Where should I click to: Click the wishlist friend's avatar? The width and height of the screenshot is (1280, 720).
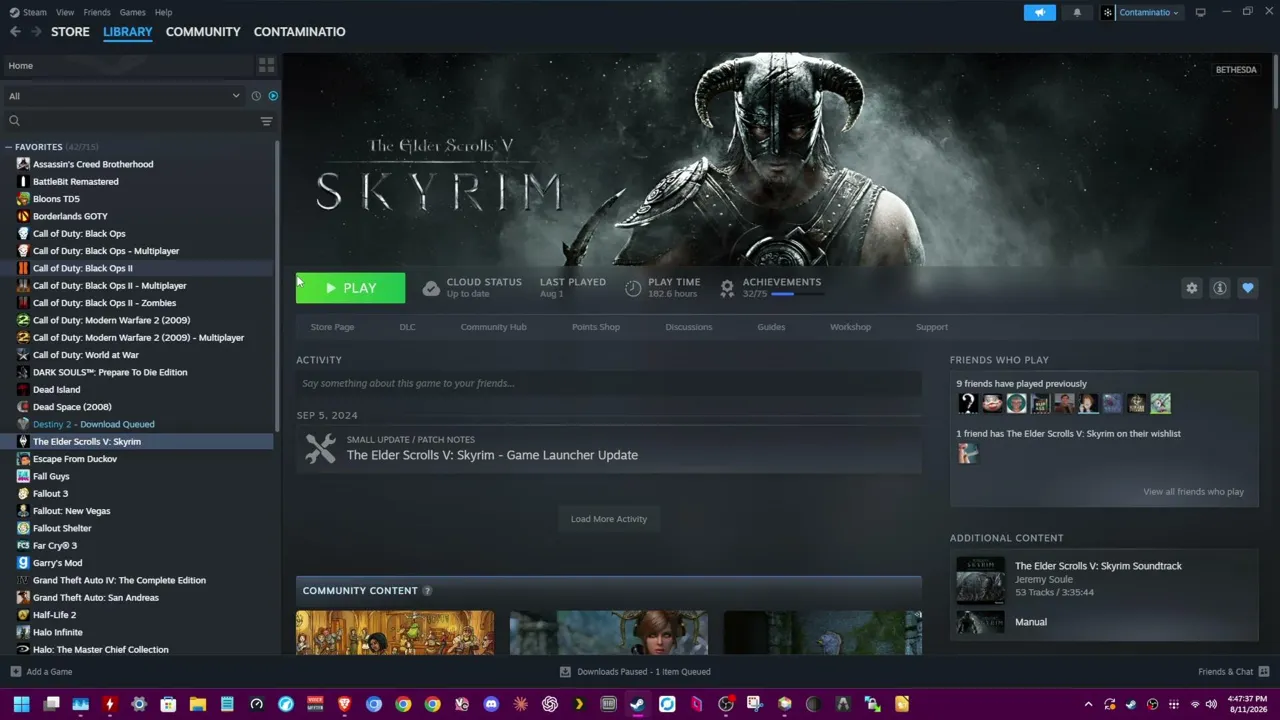967,453
